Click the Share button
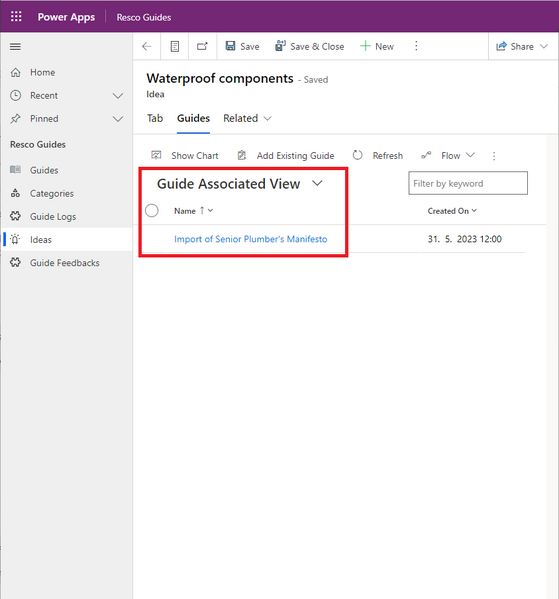Viewport: 559px width, 599px height. pyautogui.click(x=515, y=47)
